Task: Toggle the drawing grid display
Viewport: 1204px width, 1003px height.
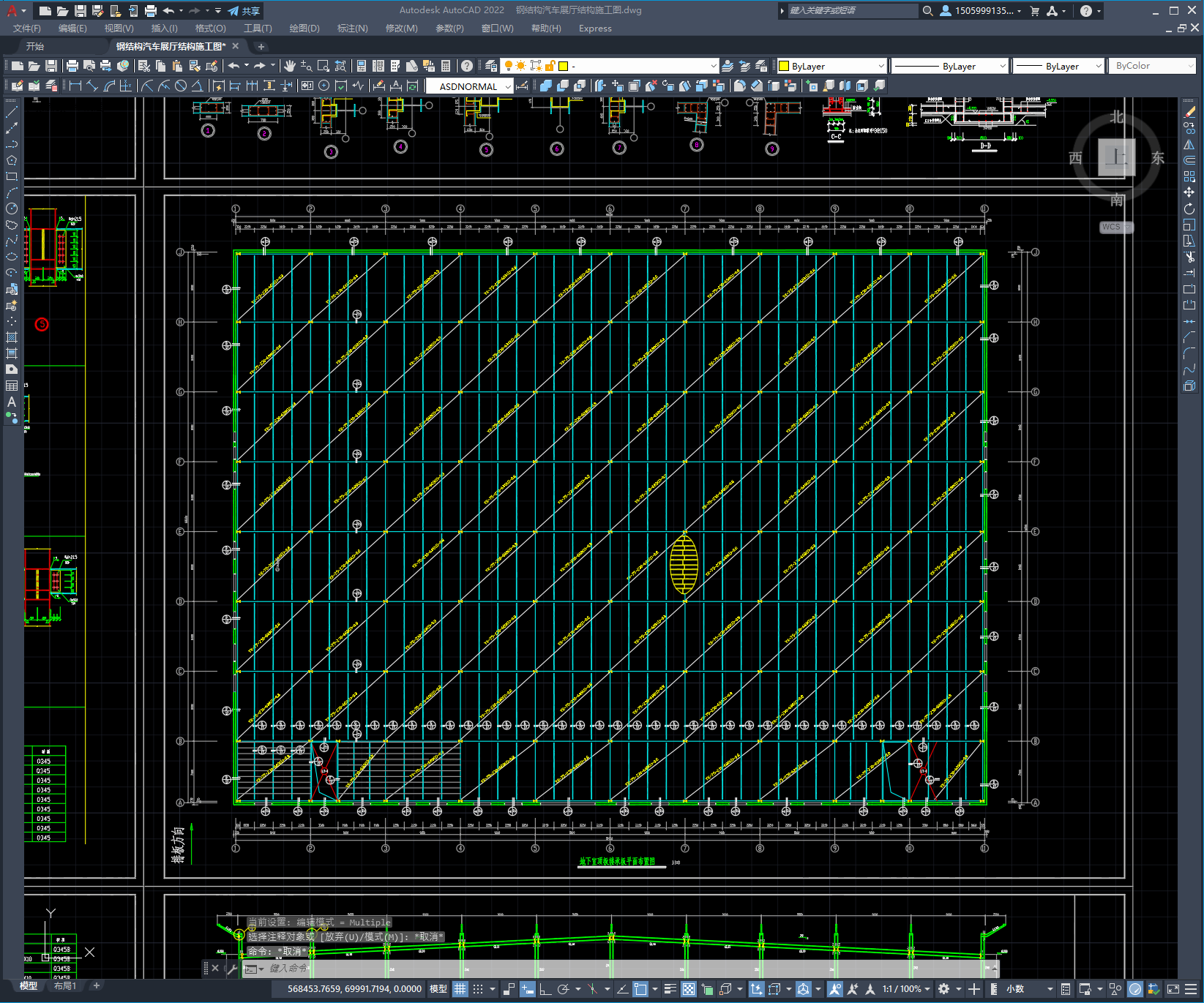Action: [460, 989]
